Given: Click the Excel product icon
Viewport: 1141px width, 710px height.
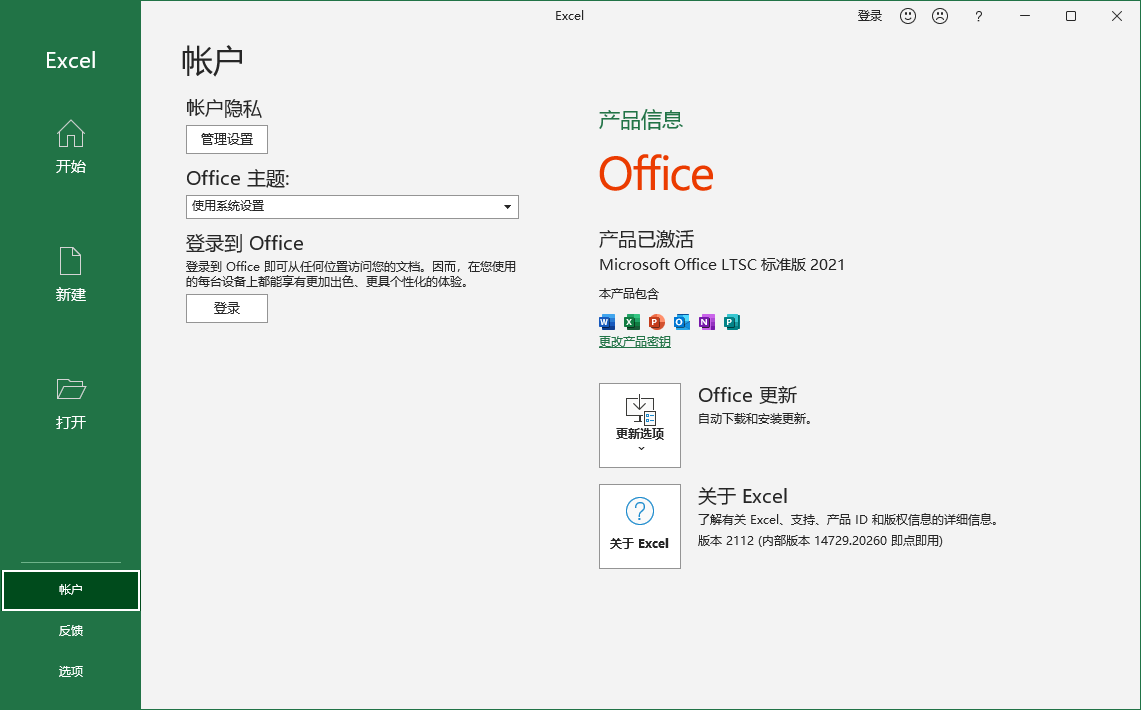Looking at the screenshot, I should (632, 322).
